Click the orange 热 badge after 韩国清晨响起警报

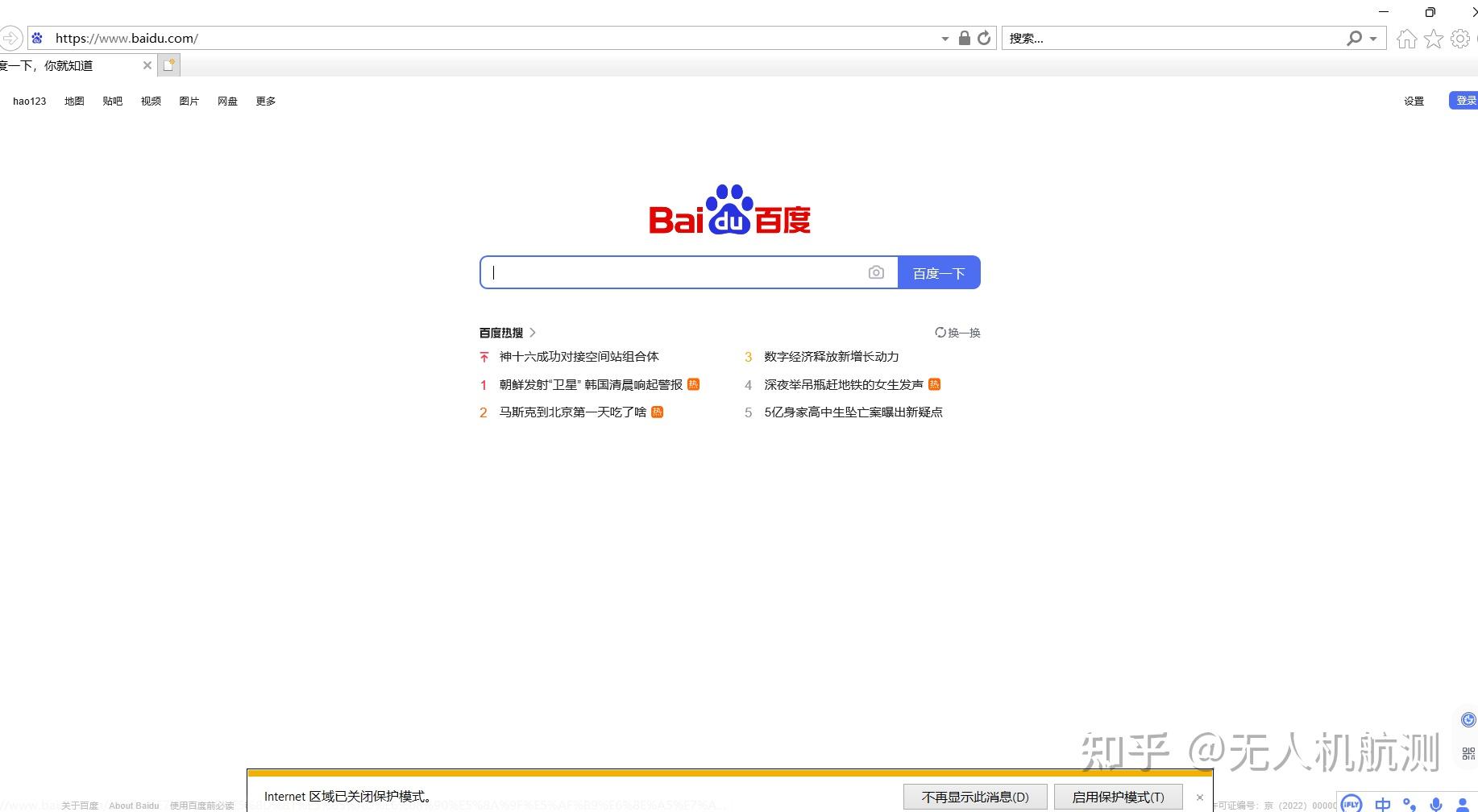693,384
